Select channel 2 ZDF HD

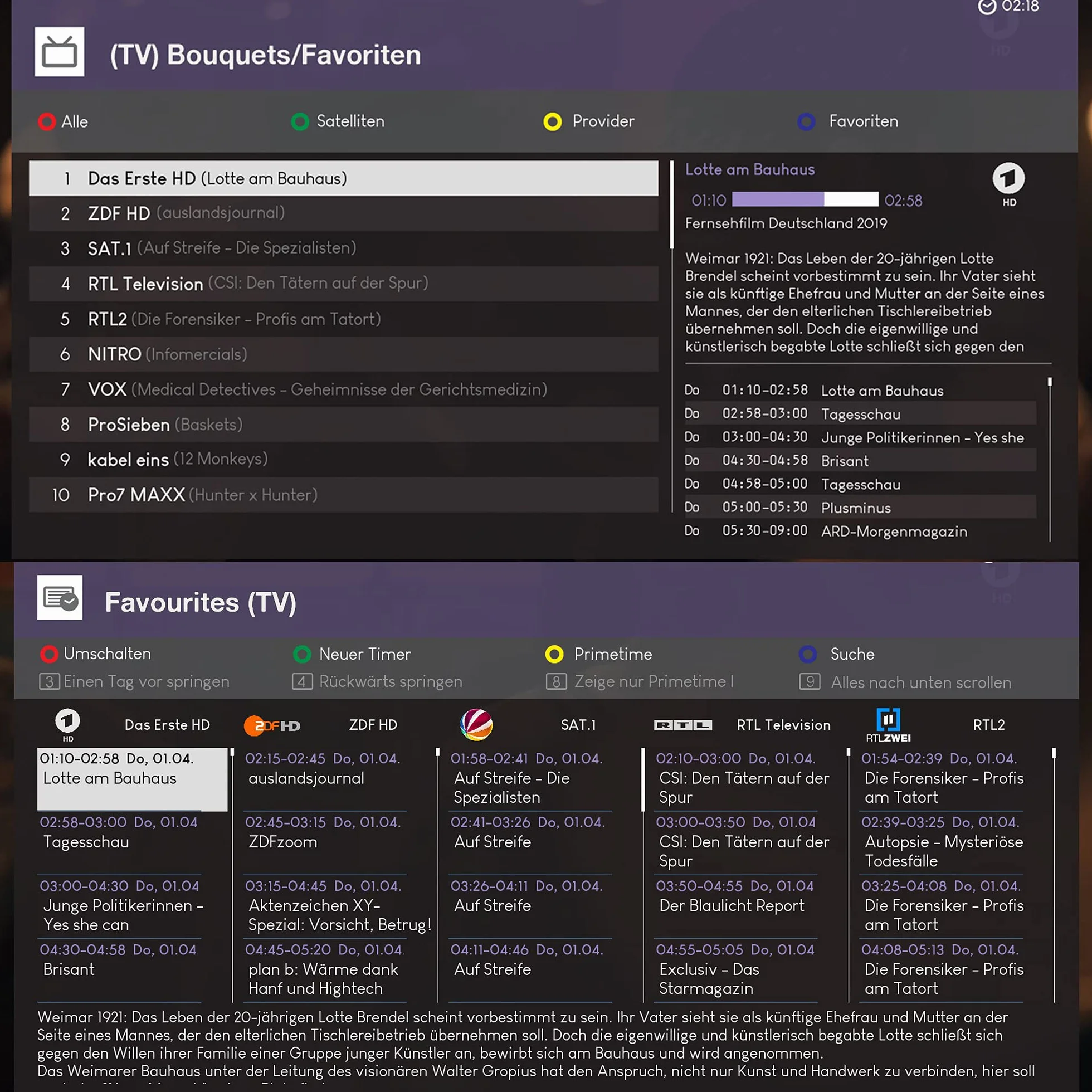click(x=344, y=213)
